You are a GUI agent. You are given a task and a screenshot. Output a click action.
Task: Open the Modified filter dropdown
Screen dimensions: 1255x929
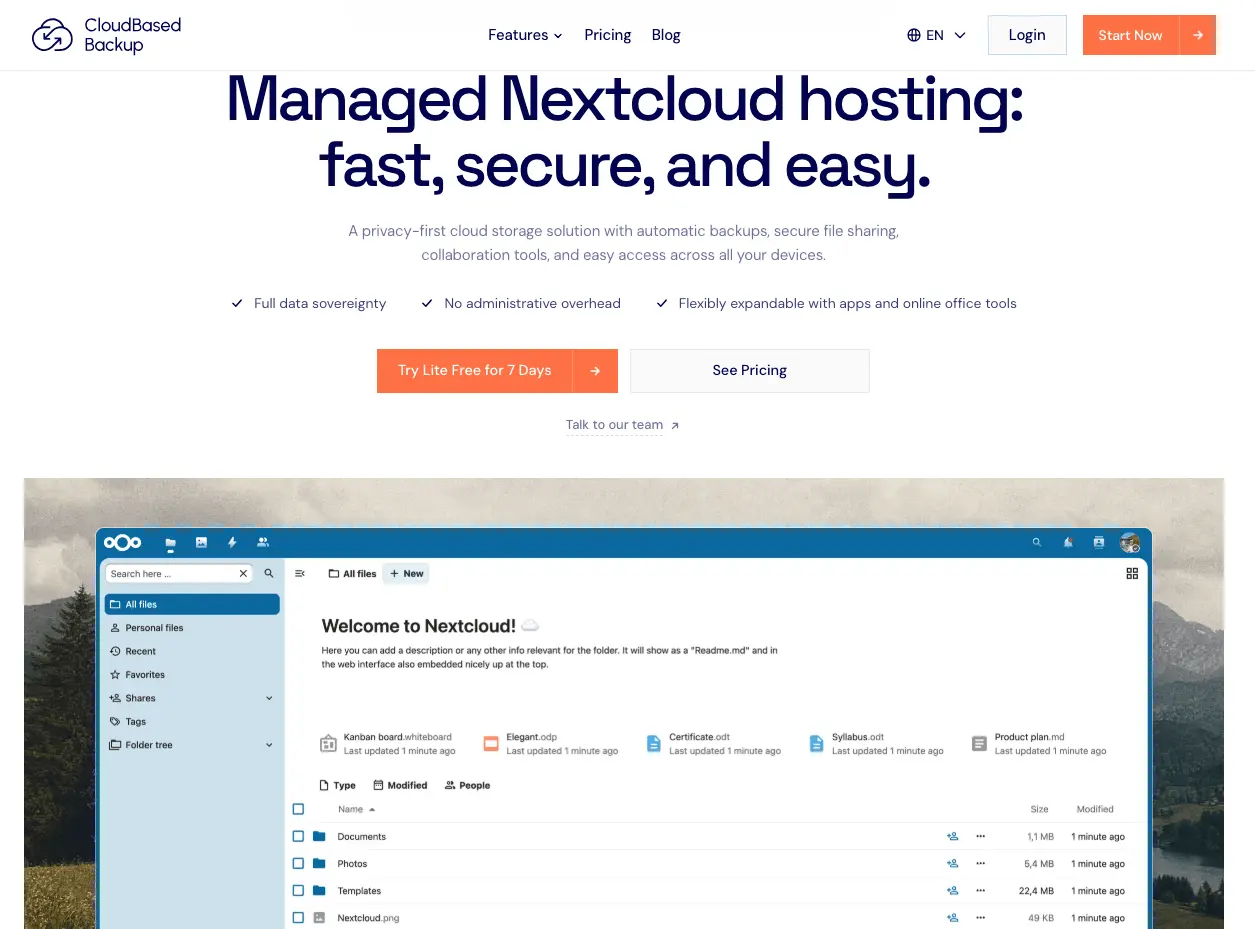coord(400,785)
